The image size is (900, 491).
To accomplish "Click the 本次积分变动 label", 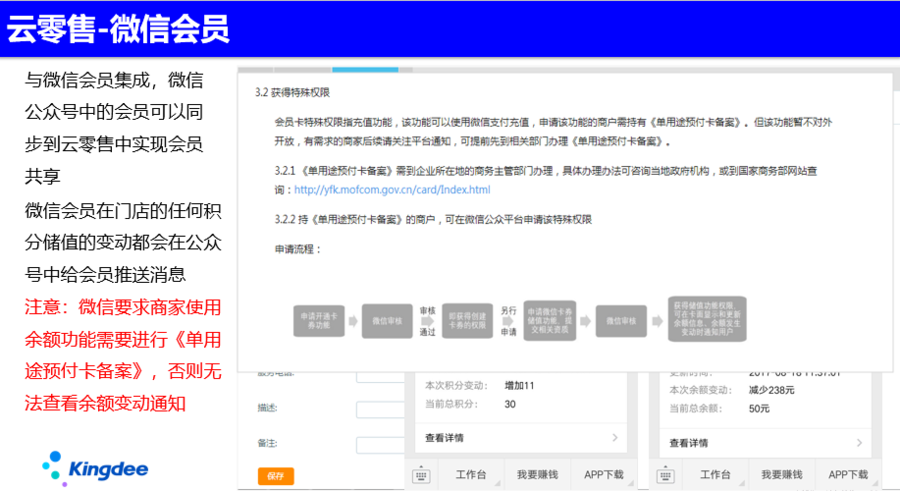I will [x=456, y=385].
